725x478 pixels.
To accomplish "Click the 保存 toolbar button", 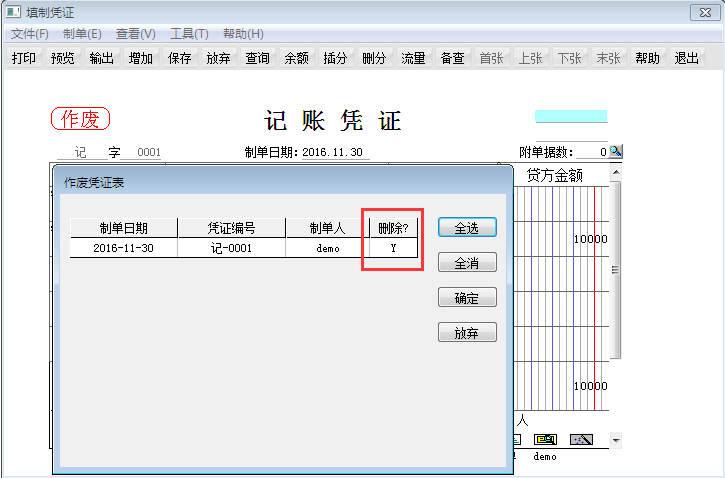I will coord(180,58).
